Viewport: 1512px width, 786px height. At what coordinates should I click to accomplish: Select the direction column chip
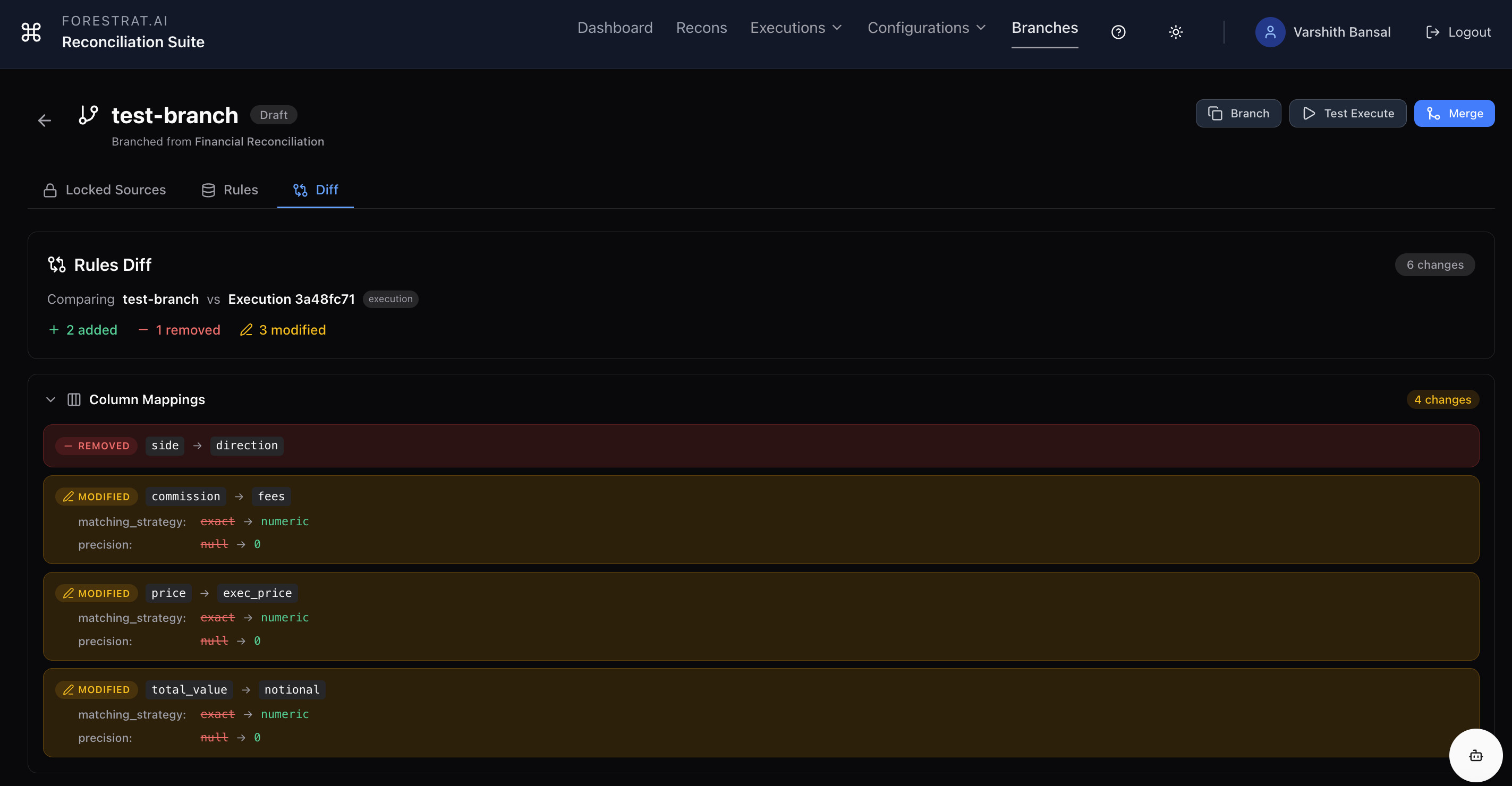(x=247, y=446)
